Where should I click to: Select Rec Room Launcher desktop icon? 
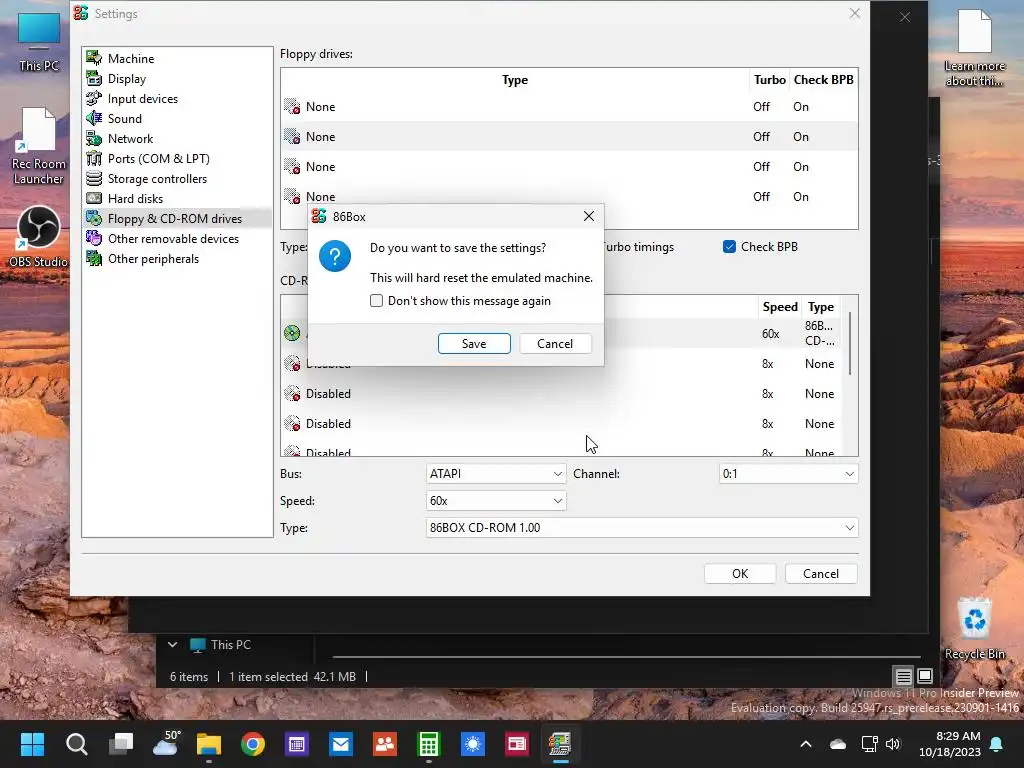pos(39,147)
